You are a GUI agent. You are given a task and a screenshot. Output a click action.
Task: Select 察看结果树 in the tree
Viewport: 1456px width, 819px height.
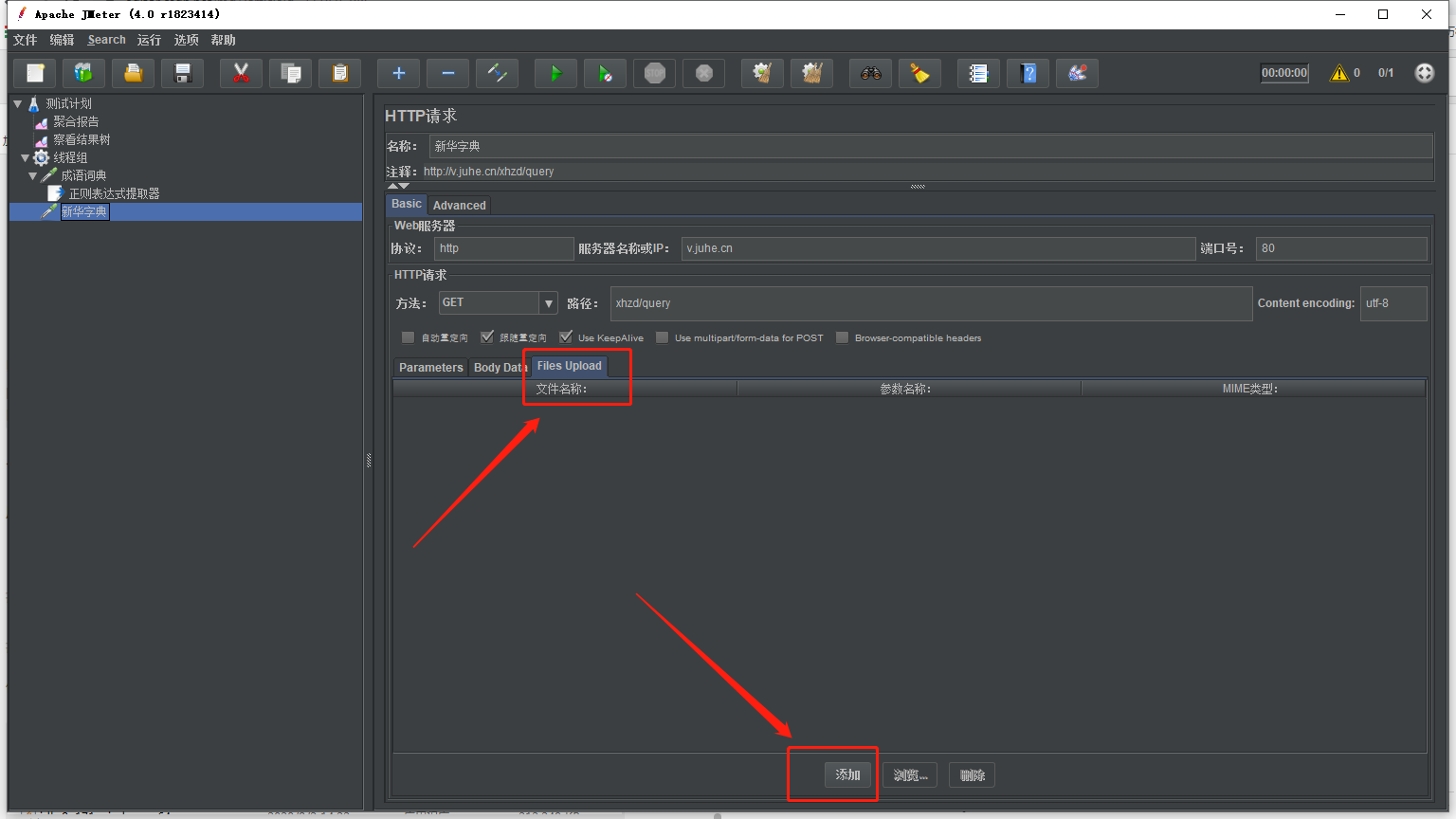(x=82, y=139)
